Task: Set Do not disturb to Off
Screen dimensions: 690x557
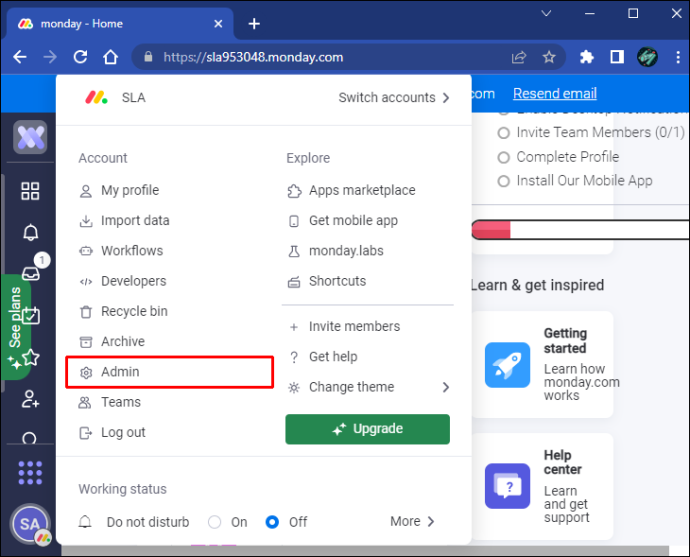Action: tap(272, 522)
